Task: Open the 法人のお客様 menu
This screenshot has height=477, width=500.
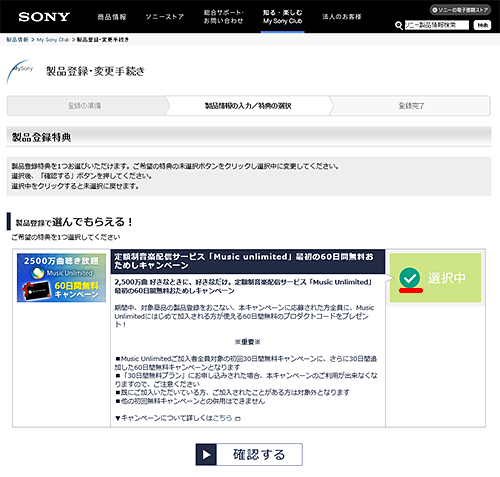Action: 342,17
